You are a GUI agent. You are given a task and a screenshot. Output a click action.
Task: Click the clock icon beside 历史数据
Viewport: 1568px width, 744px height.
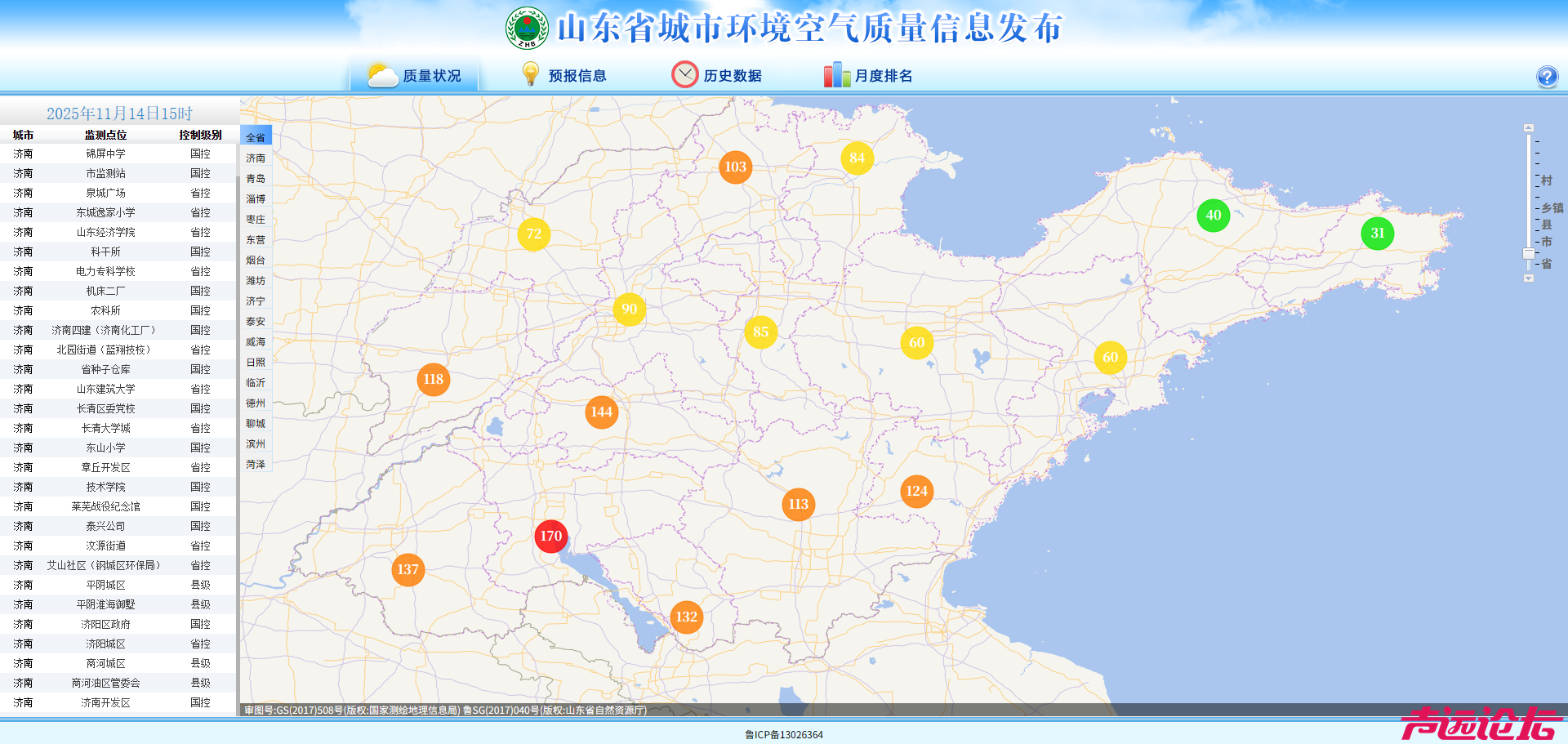(x=685, y=74)
